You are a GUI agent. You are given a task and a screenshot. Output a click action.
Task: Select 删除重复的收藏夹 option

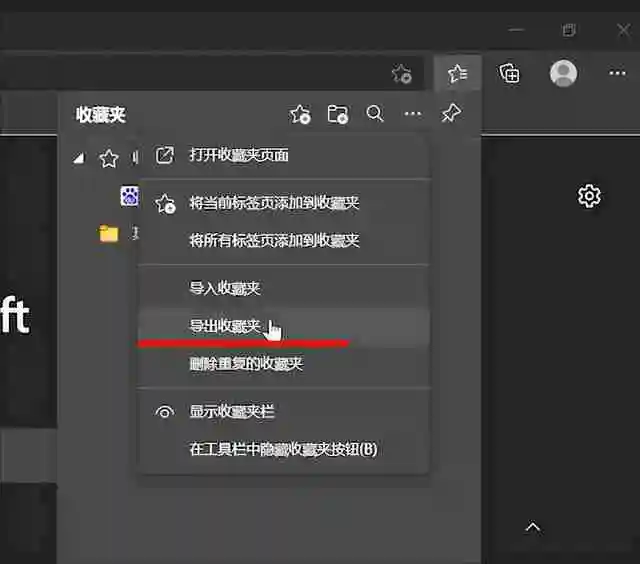(x=283, y=363)
